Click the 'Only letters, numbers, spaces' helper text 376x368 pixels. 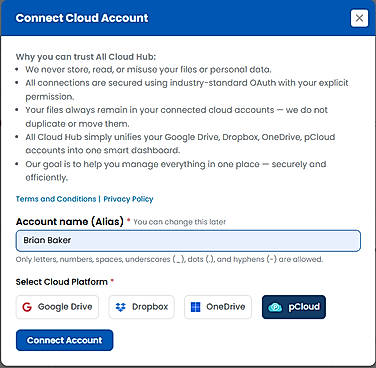[169, 259]
